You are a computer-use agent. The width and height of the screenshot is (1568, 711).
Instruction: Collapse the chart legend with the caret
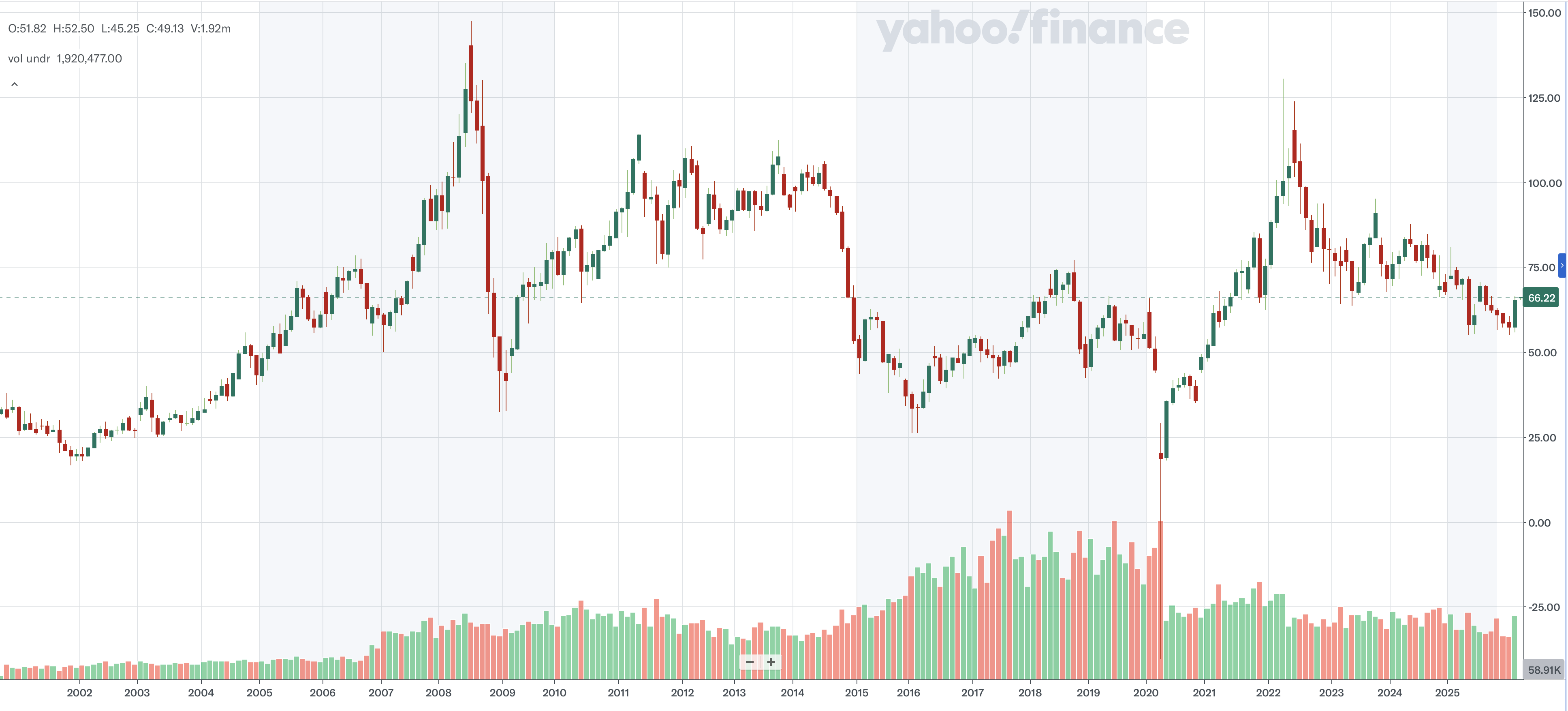point(15,85)
